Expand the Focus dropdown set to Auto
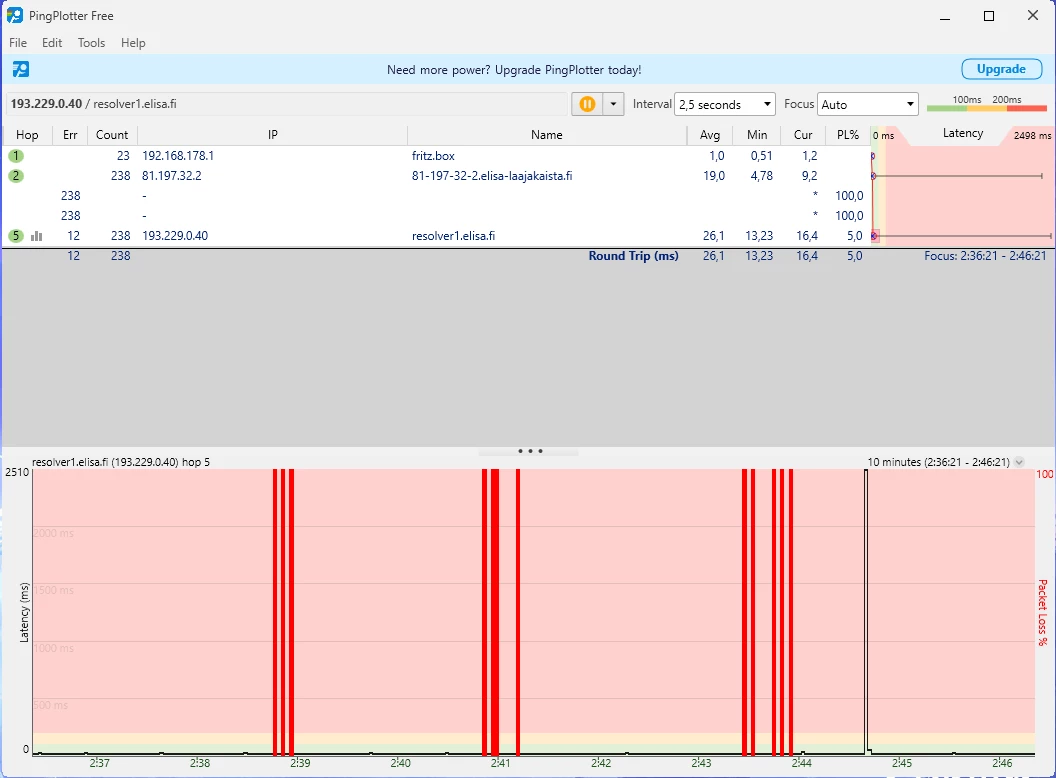Image resolution: width=1056 pixels, height=778 pixels. pos(867,104)
